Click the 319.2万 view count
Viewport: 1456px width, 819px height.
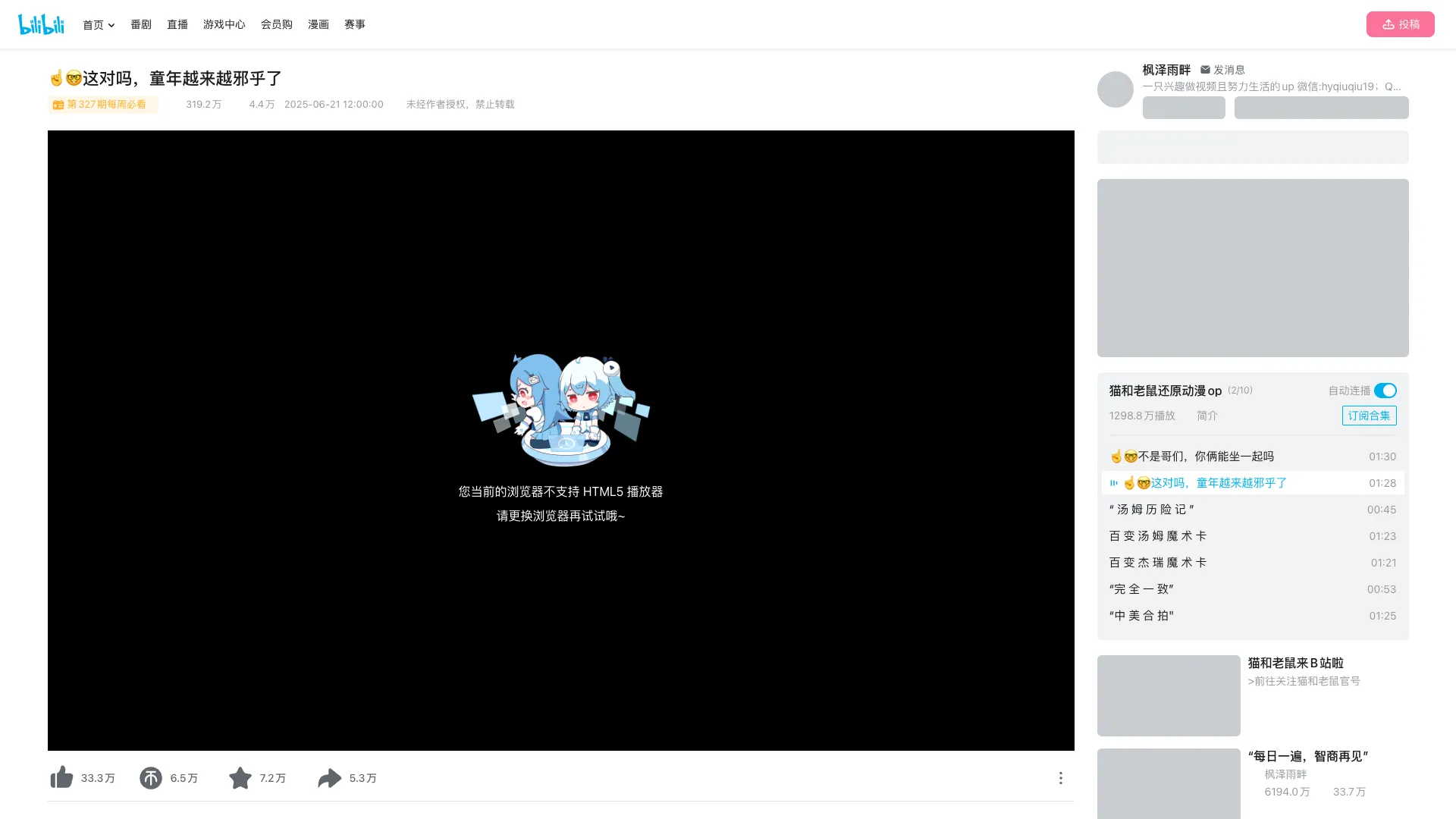point(203,105)
